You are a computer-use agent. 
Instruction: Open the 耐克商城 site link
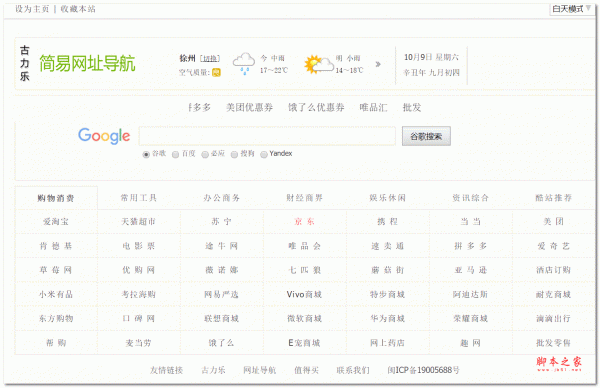coord(553,294)
